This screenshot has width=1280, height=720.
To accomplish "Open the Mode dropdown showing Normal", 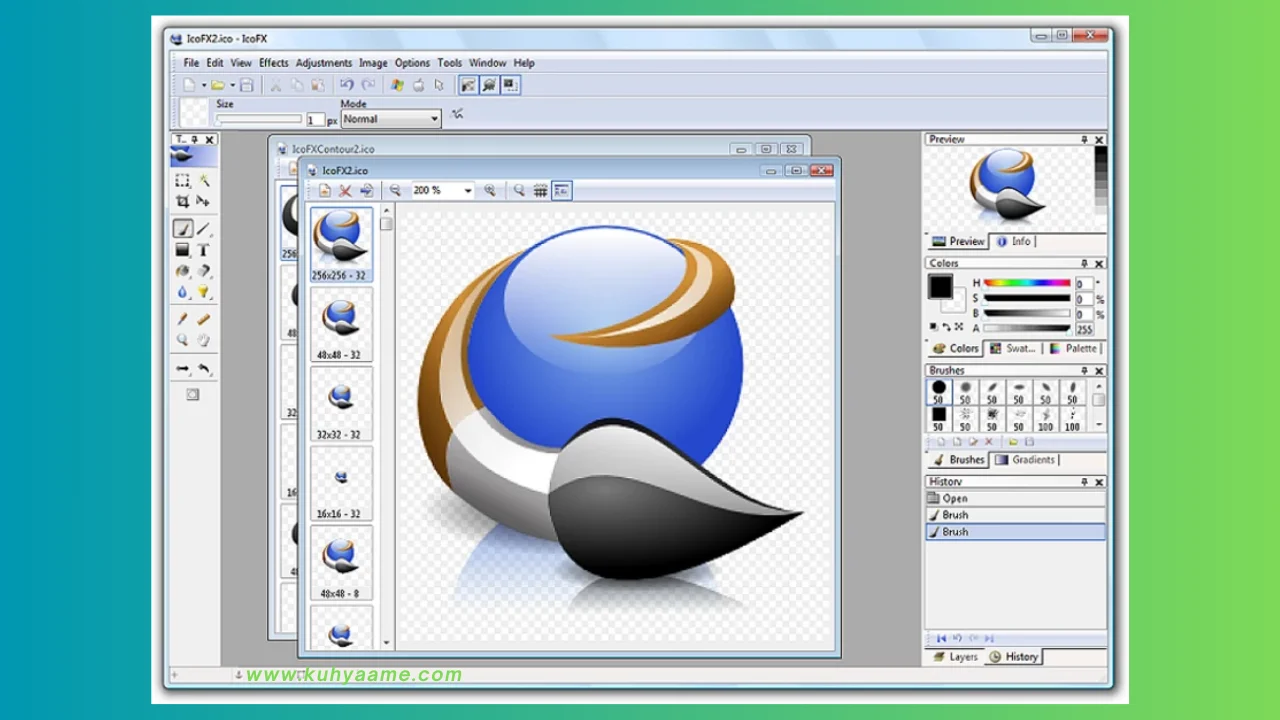I will click(x=390, y=118).
